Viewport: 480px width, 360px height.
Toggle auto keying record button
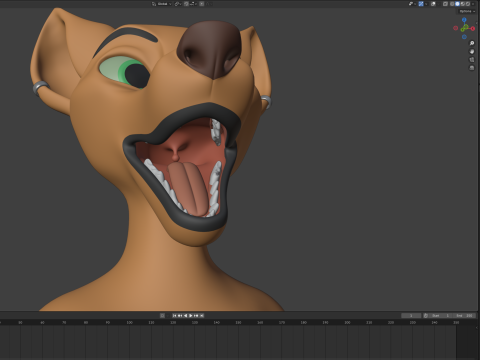[x=162, y=315]
